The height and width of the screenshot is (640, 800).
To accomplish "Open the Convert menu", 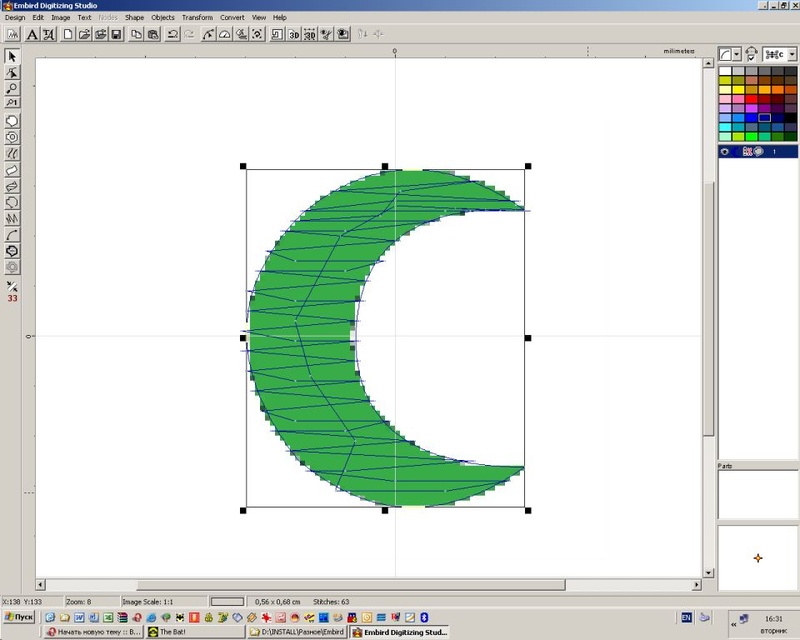I will click(x=232, y=18).
